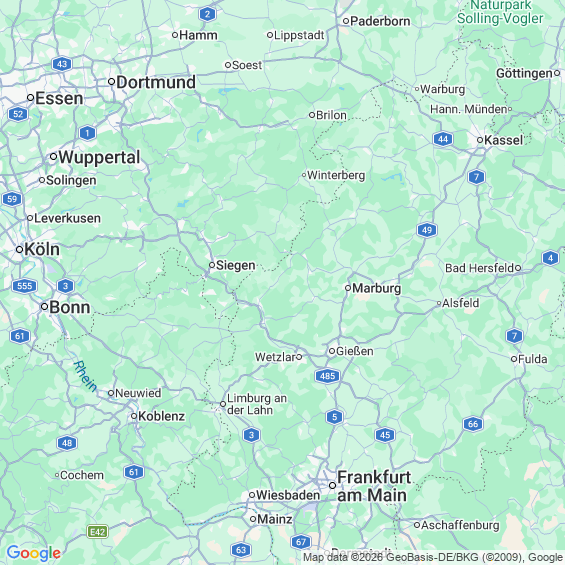The width and height of the screenshot is (565, 565).
Task: Select the A67 highway shield near Mainz
Action: coord(301,542)
